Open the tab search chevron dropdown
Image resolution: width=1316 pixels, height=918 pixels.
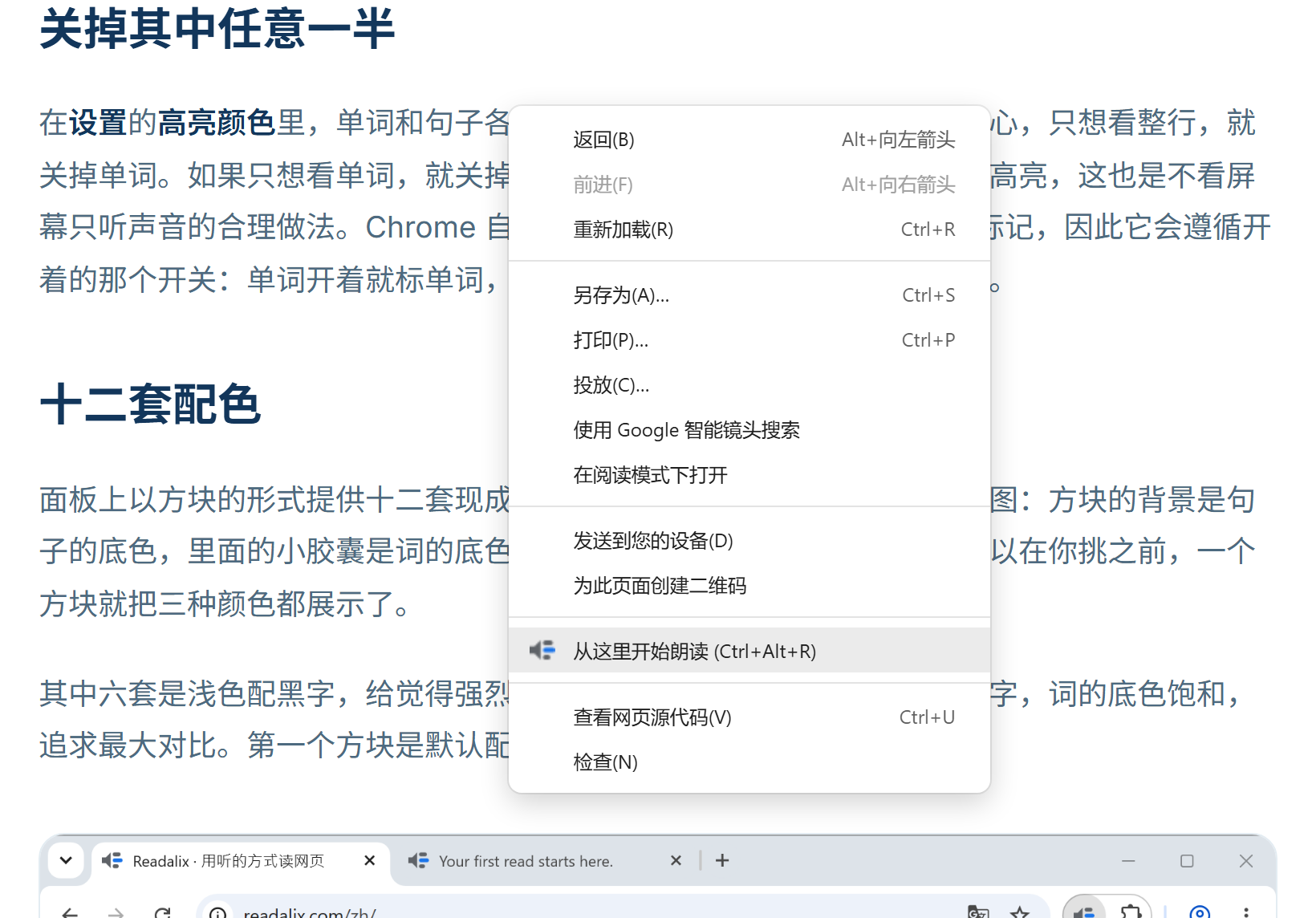[66, 860]
